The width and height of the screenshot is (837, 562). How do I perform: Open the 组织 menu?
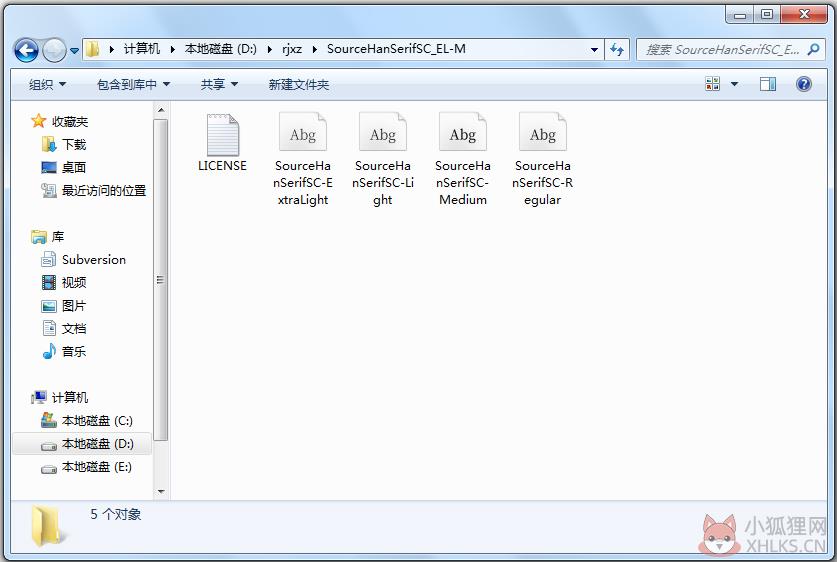47,84
